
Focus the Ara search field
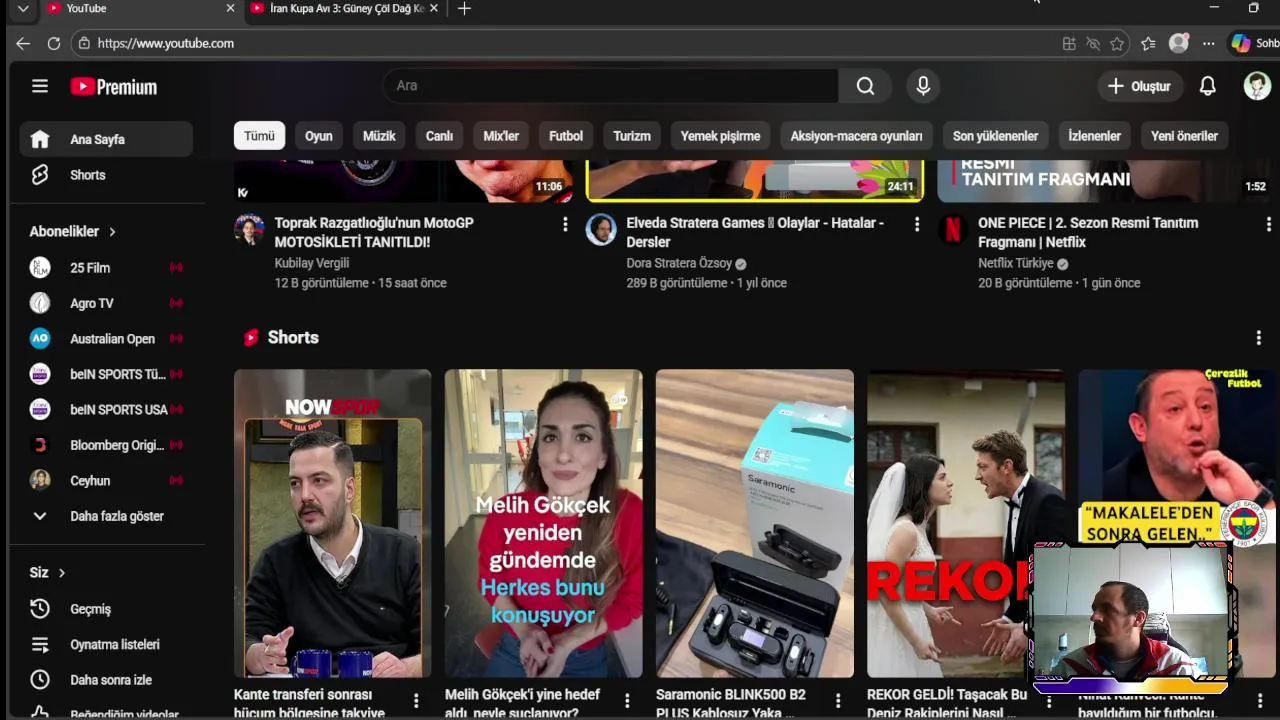(610, 86)
